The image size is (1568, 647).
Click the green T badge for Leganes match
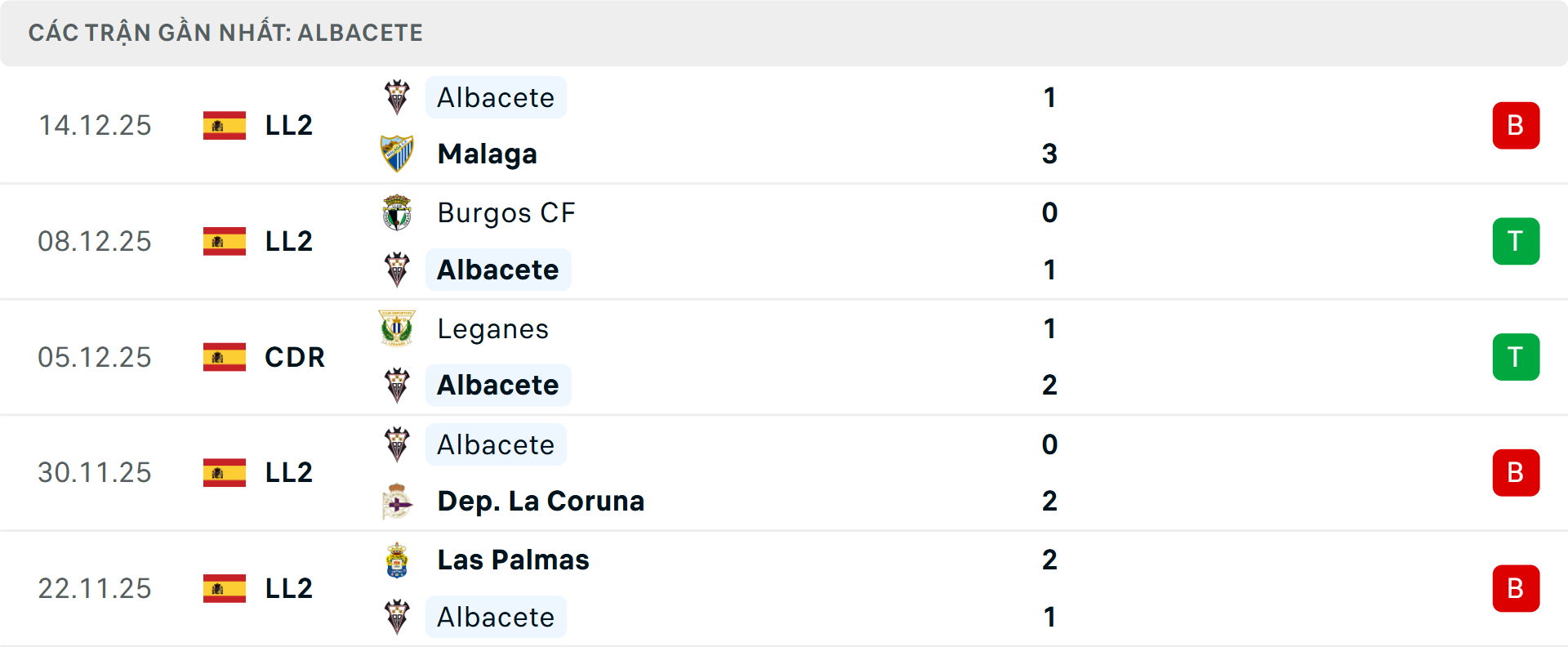point(1516,357)
